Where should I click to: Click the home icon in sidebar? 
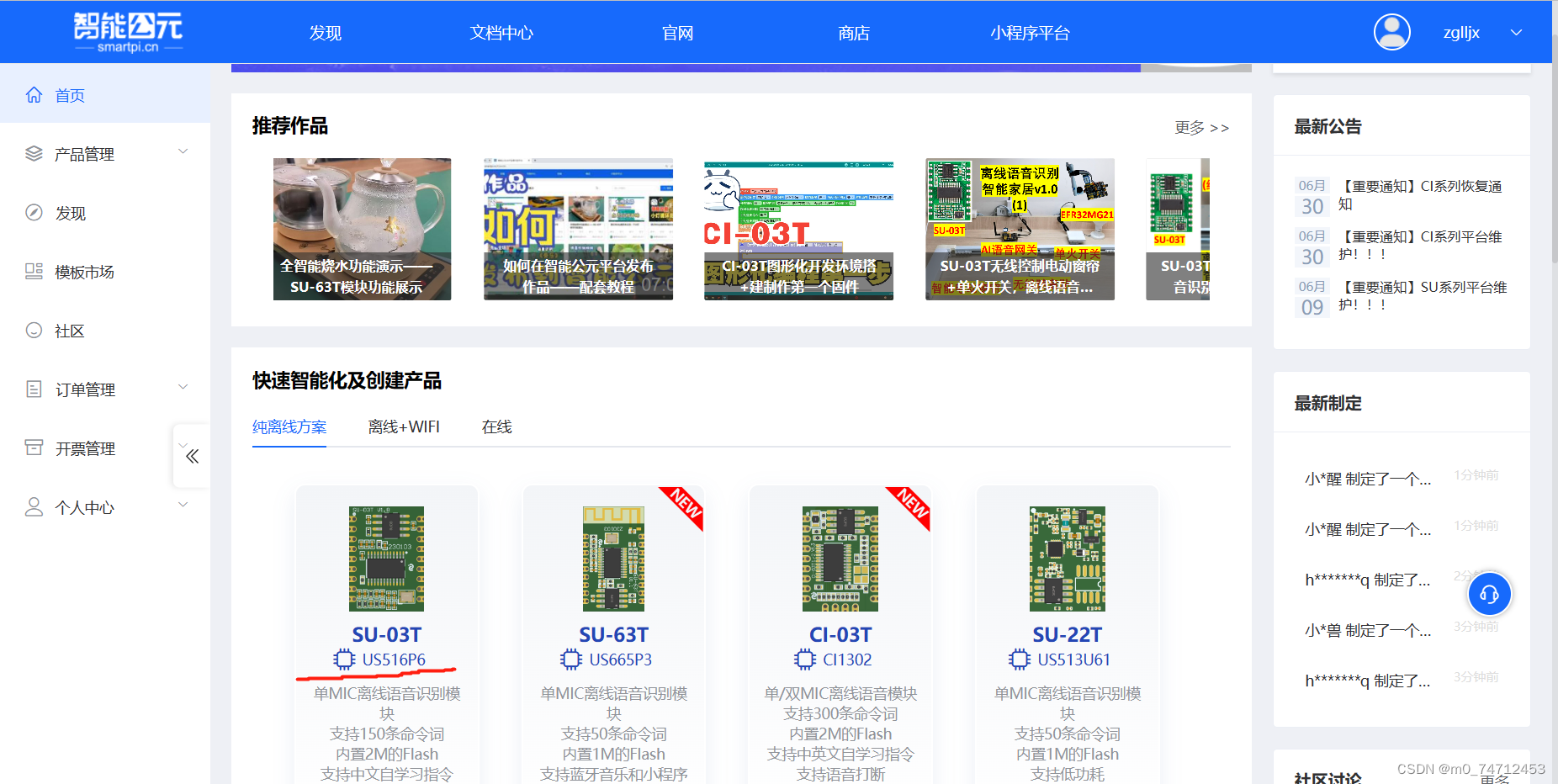click(x=34, y=95)
